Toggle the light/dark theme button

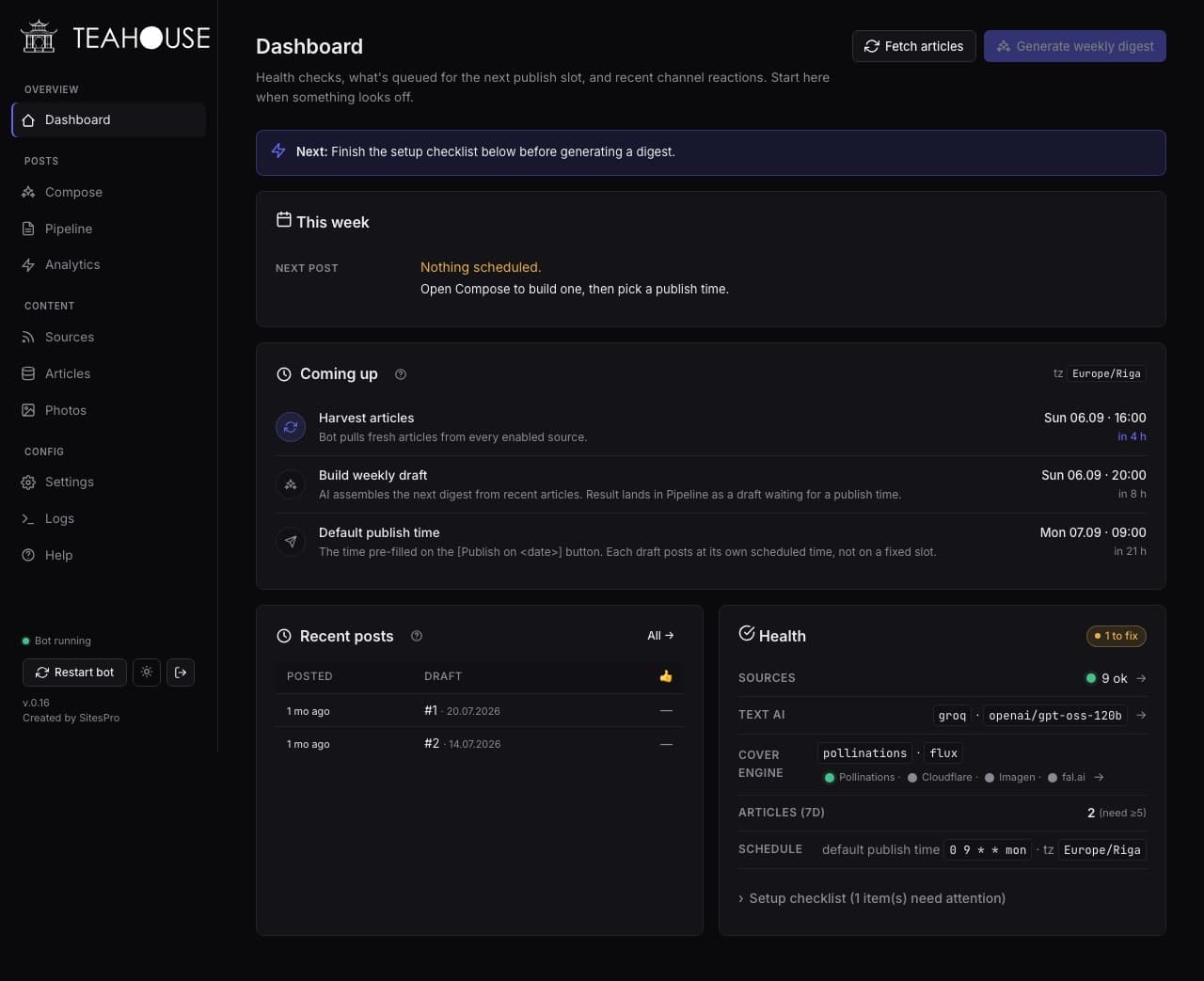(x=147, y=672)
